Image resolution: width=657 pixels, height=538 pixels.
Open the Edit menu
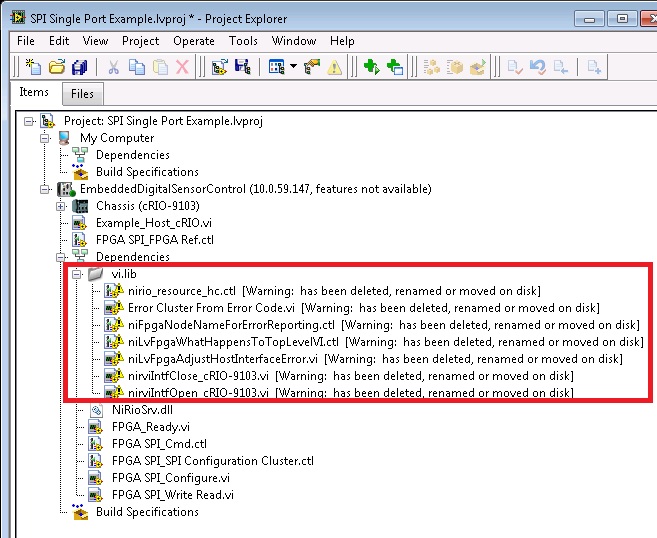(x=59, y=41)
